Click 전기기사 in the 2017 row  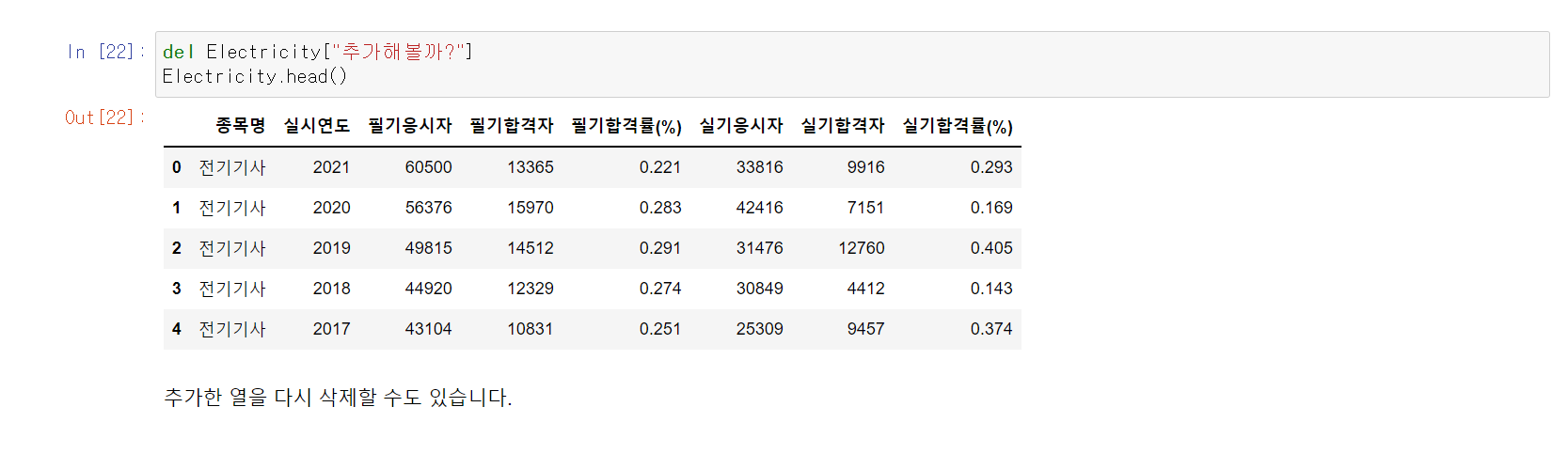click(x=232, y=329)
